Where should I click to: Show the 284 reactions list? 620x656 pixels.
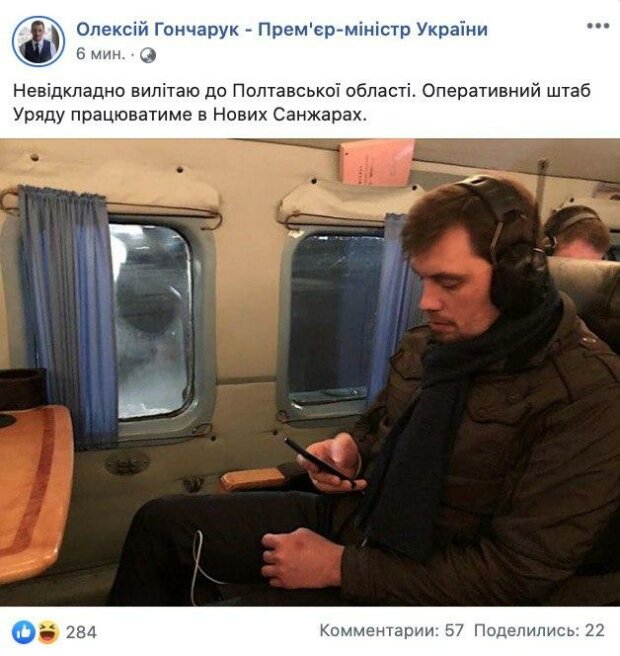(81, 632)
